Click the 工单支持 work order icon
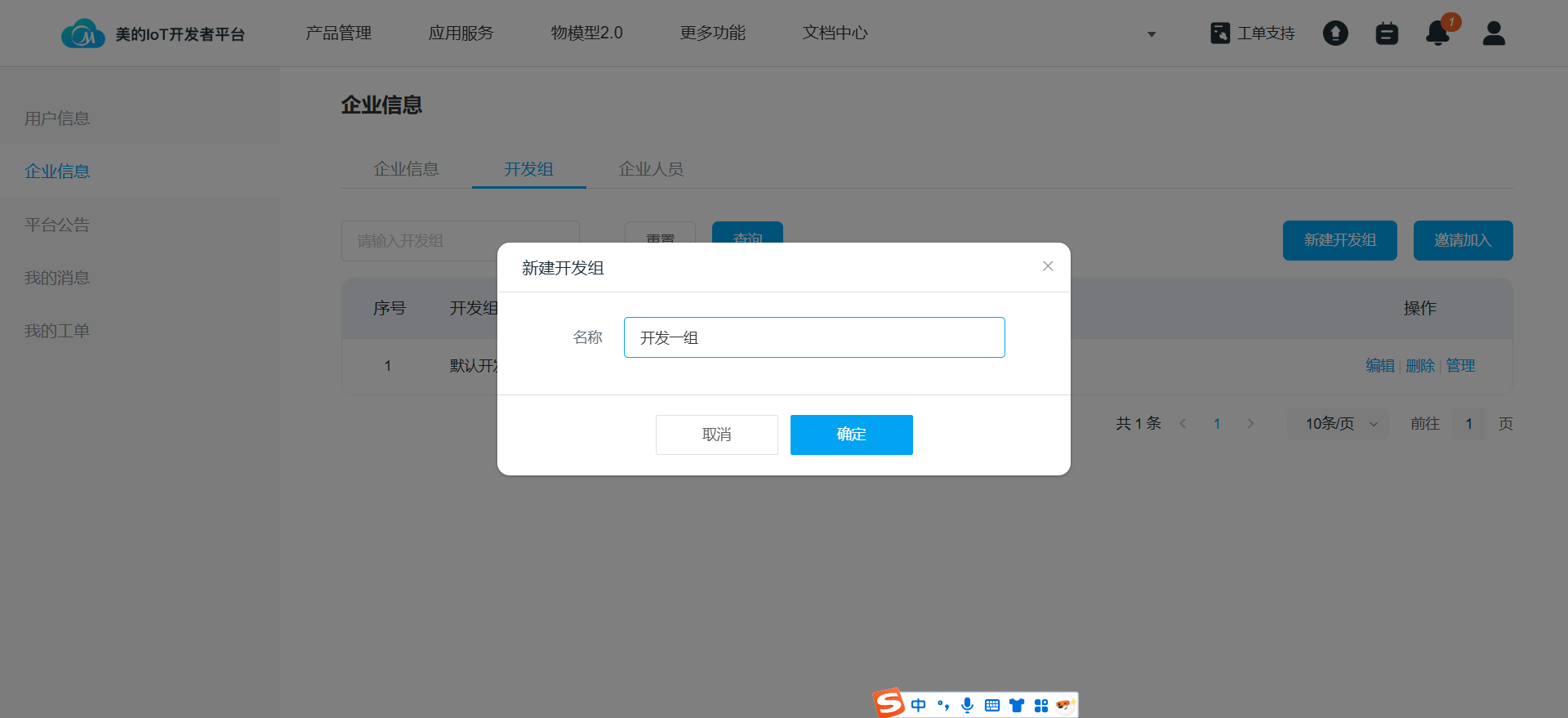1568x718 pixels. (x=1220, y=33)
